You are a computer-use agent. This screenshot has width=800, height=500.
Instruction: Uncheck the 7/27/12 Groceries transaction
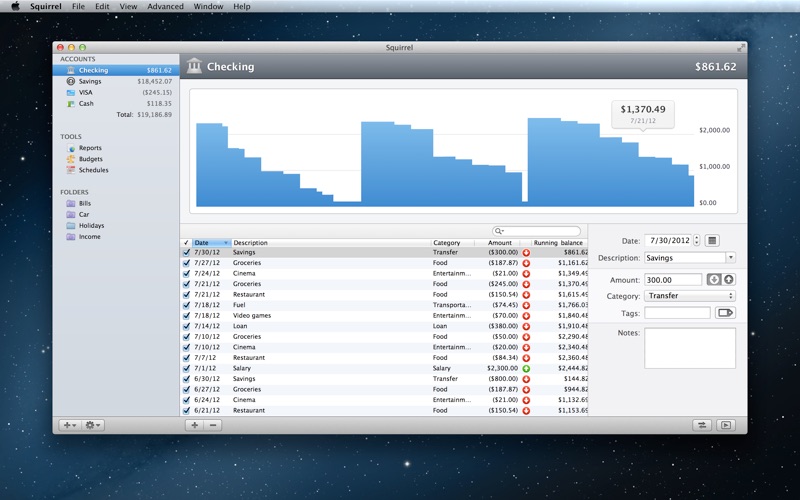(186, 263)
